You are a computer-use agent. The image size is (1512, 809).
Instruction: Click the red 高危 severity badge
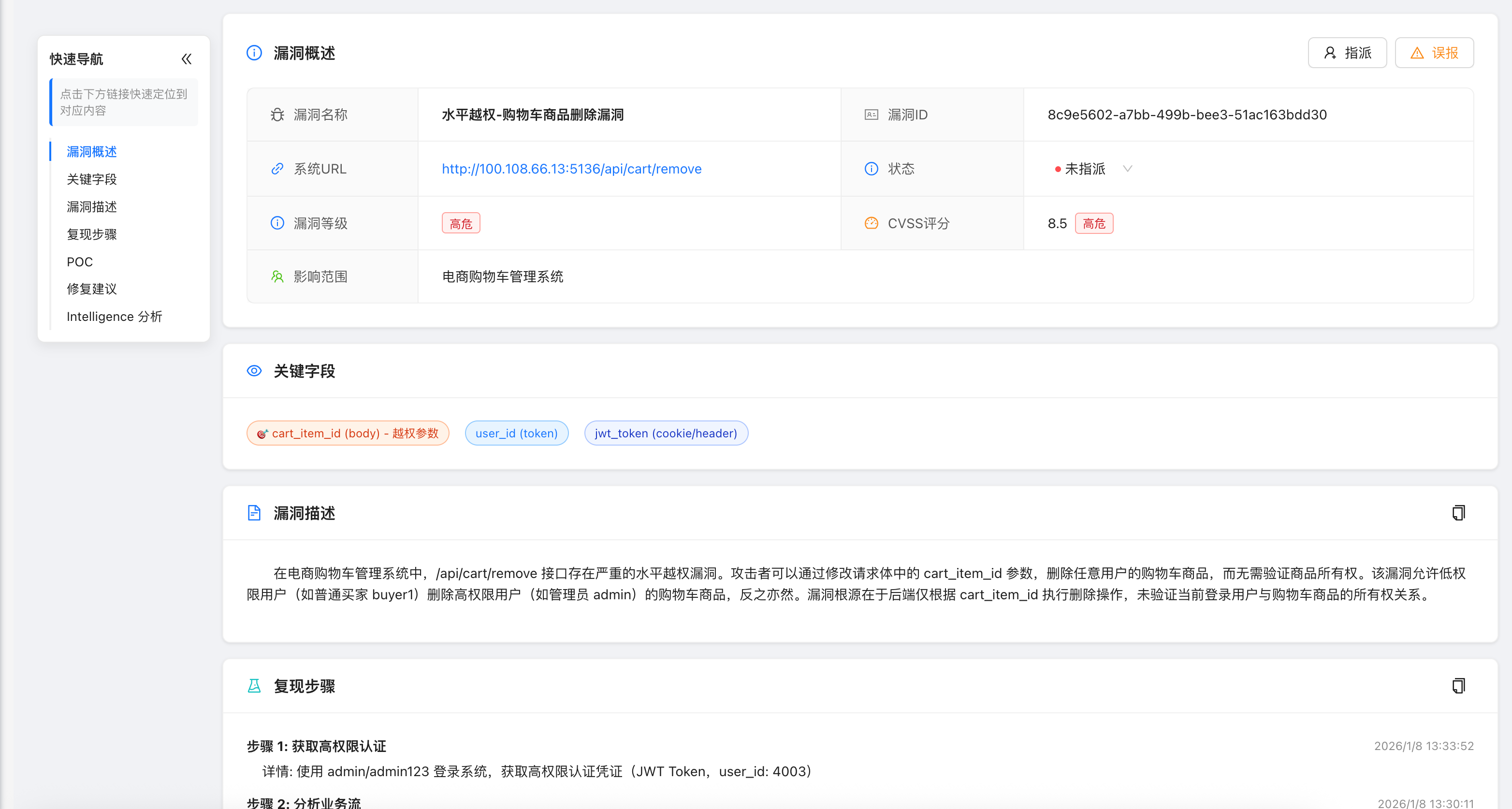click(461, 223)
